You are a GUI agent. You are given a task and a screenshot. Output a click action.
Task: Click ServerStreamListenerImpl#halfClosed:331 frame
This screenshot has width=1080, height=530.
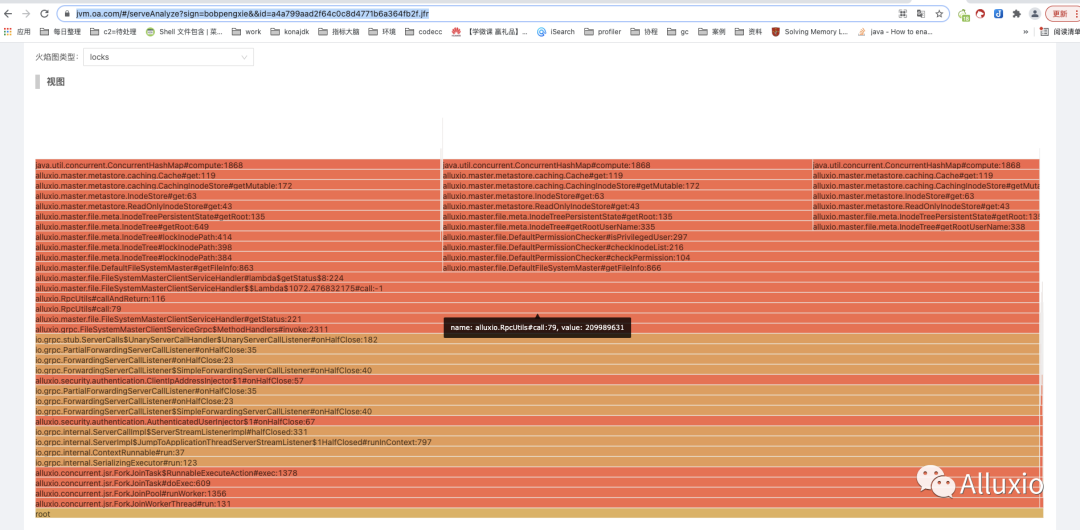point(539,432)
